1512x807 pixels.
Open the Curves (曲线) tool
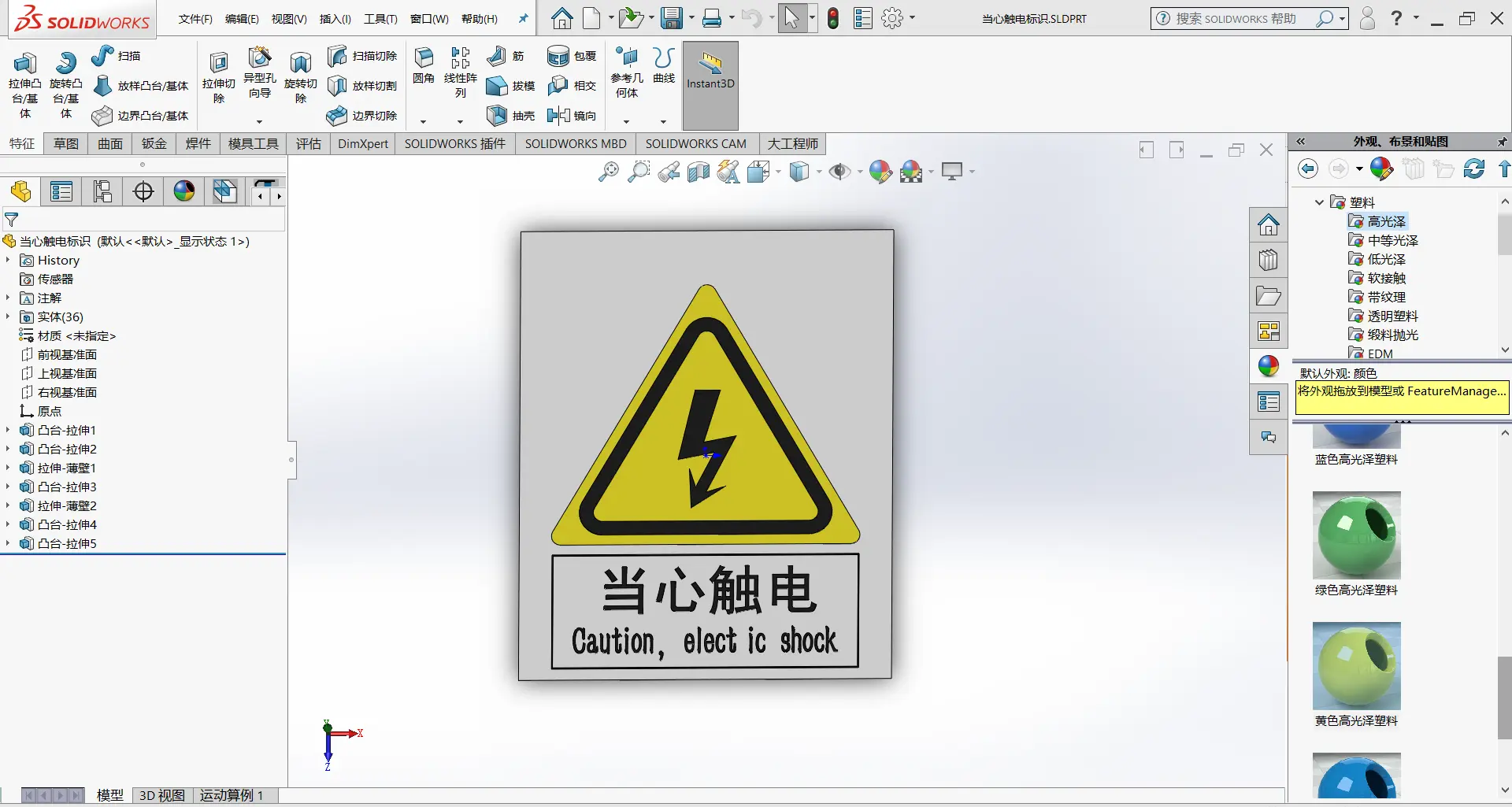tap(664, 65)
